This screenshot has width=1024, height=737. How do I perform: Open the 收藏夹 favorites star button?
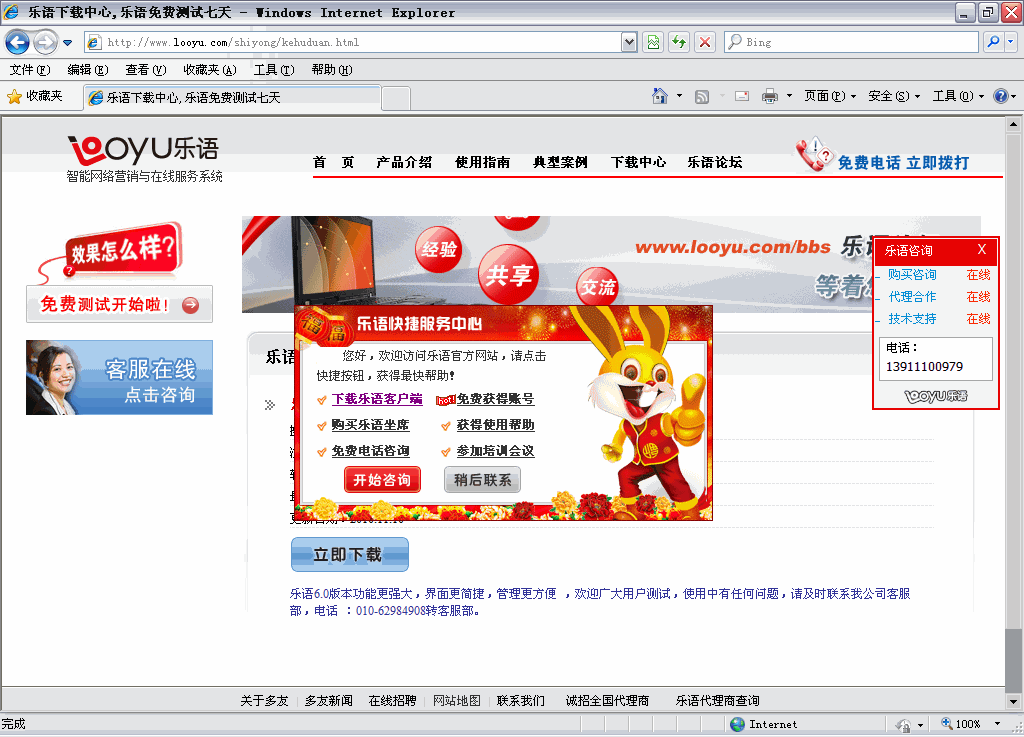[x=35, y=97]
